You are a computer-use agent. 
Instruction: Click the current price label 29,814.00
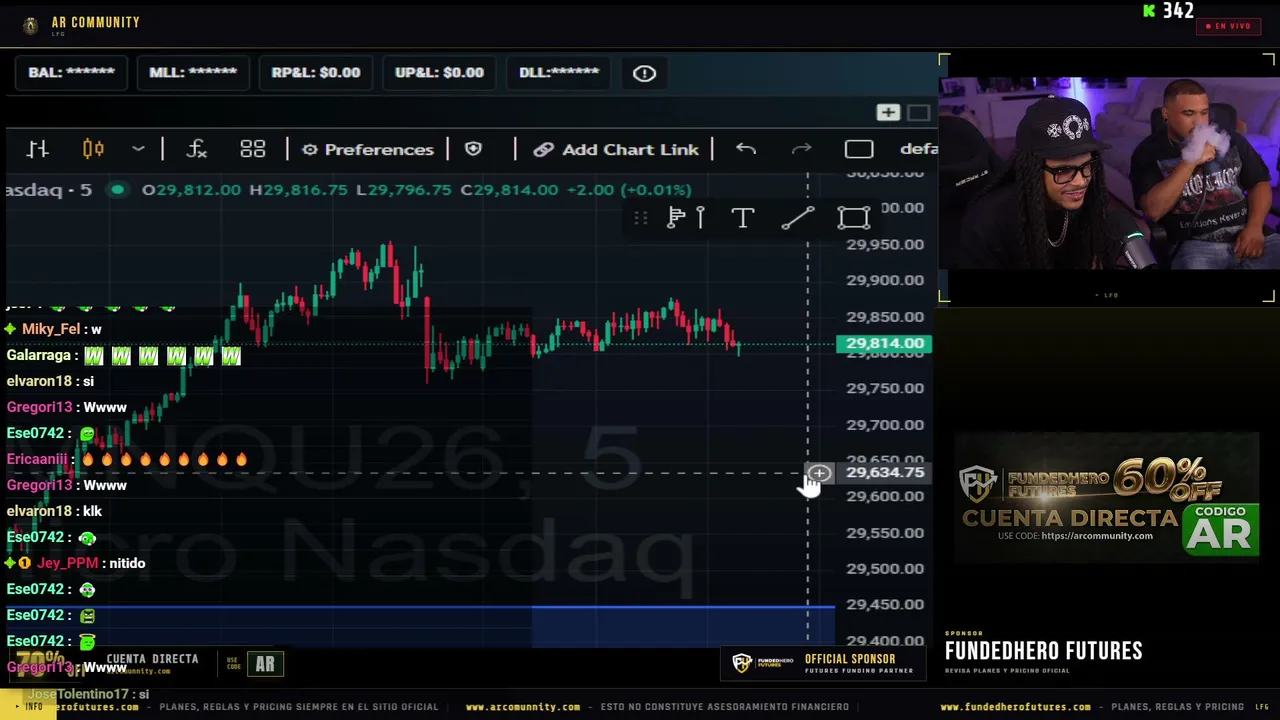885,344
